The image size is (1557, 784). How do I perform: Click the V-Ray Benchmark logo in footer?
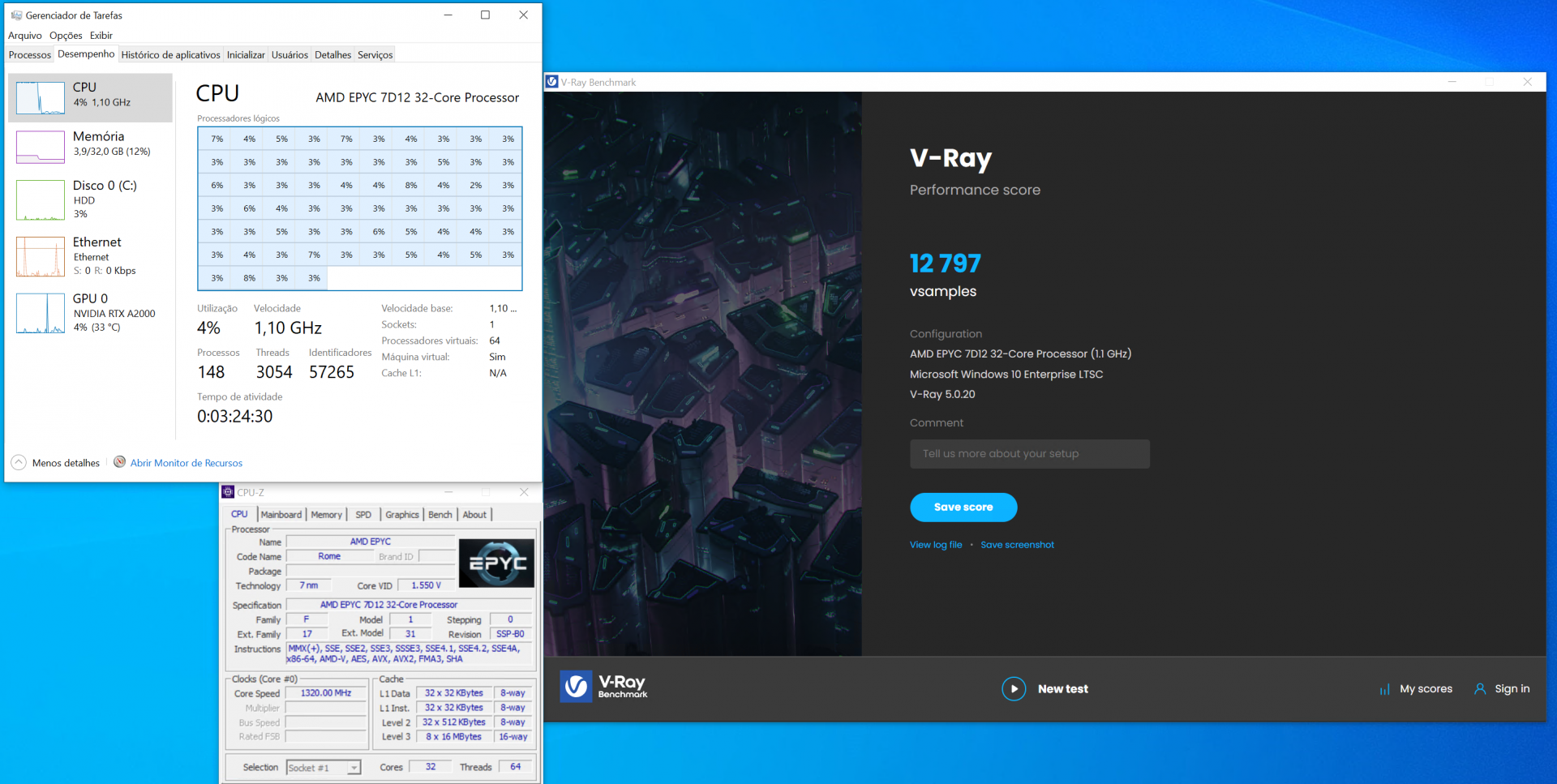604,686
